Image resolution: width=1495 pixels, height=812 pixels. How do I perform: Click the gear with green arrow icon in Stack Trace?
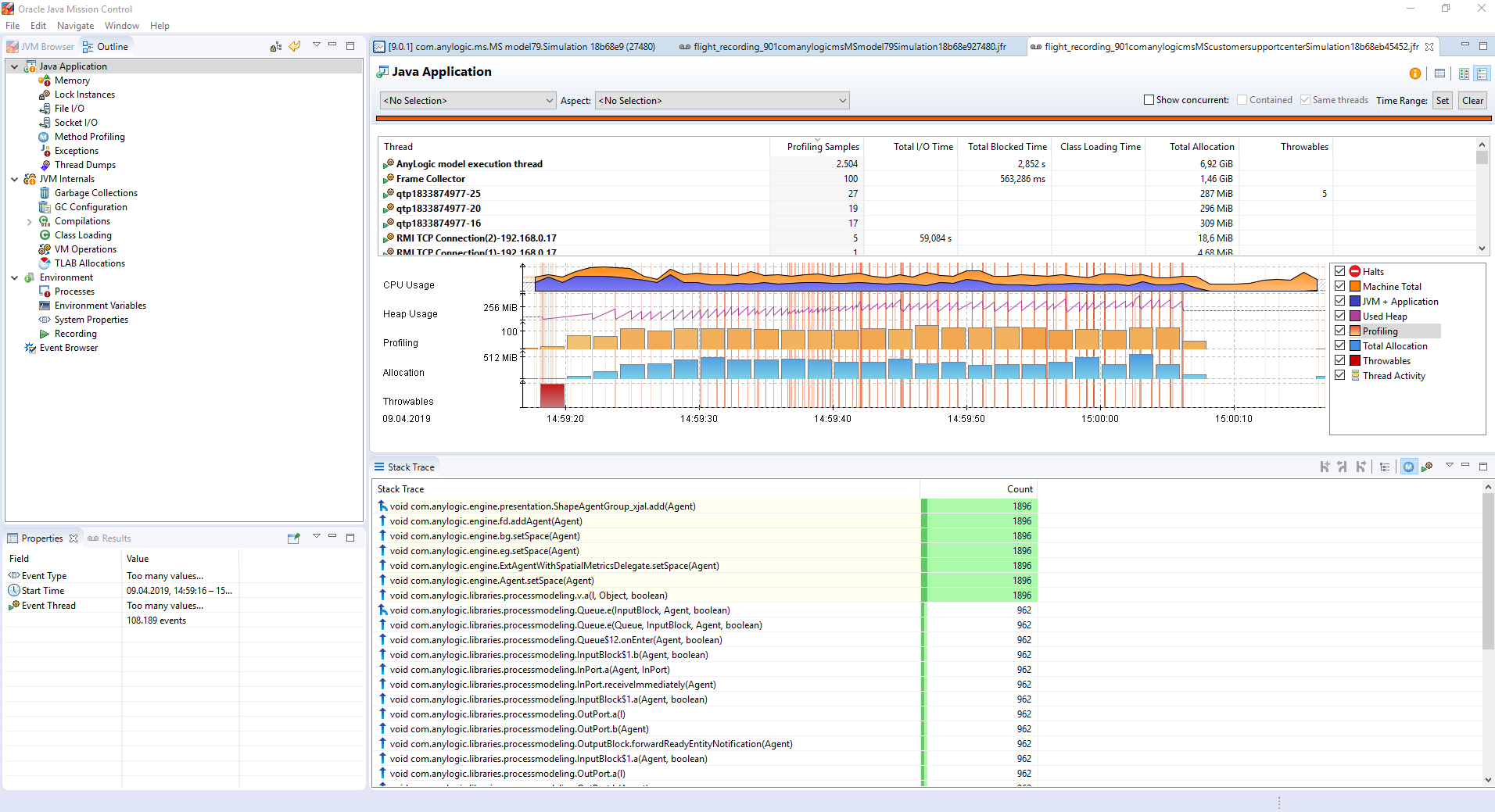coord(1427,467)
